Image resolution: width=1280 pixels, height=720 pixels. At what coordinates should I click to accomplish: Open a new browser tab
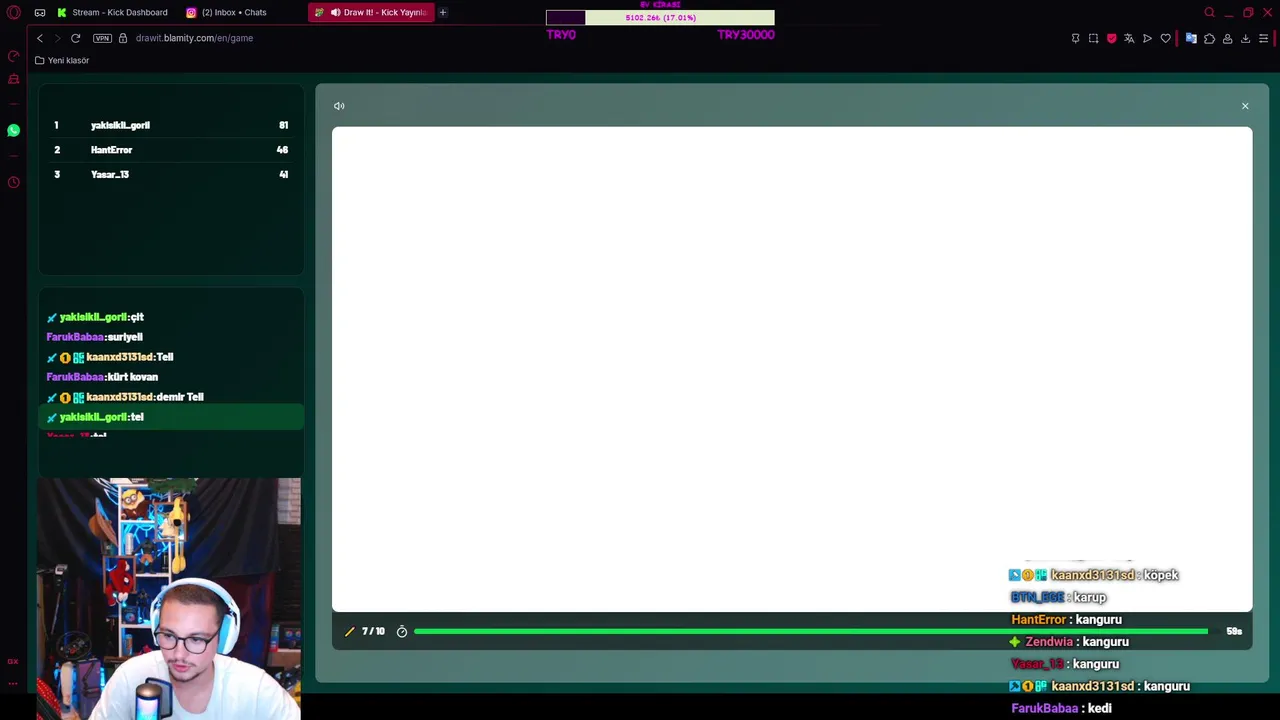pos(443,12)
